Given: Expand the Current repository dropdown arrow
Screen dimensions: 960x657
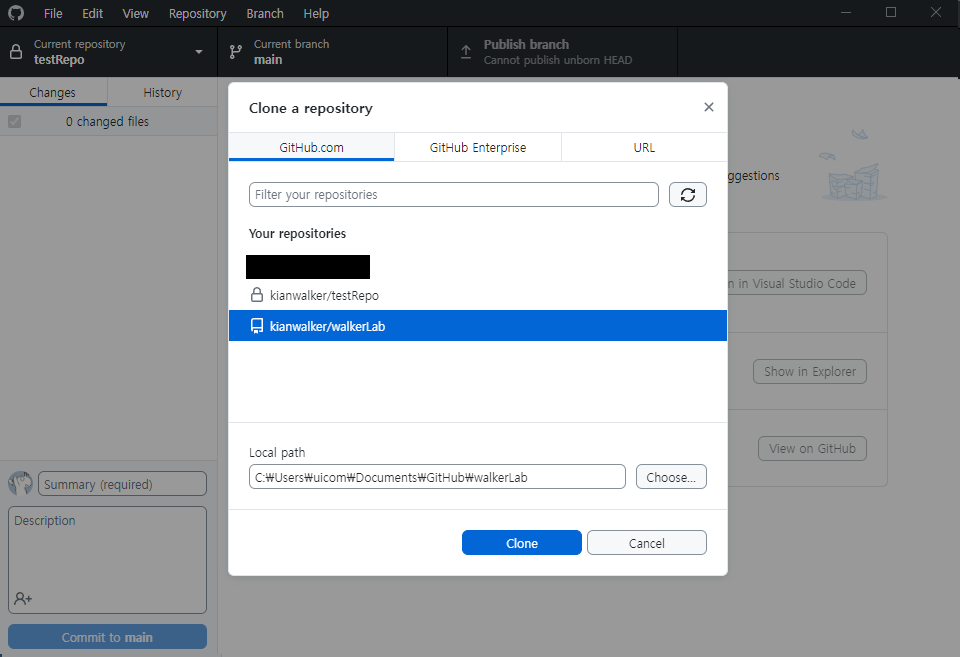Looking at the screenshot, I should point(198,52).
